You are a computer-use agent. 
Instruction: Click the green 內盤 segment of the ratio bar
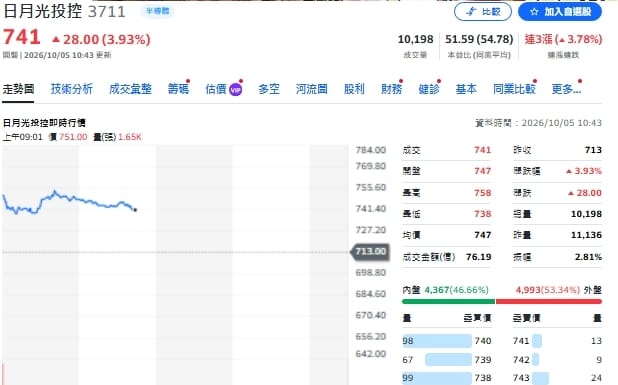448,301
